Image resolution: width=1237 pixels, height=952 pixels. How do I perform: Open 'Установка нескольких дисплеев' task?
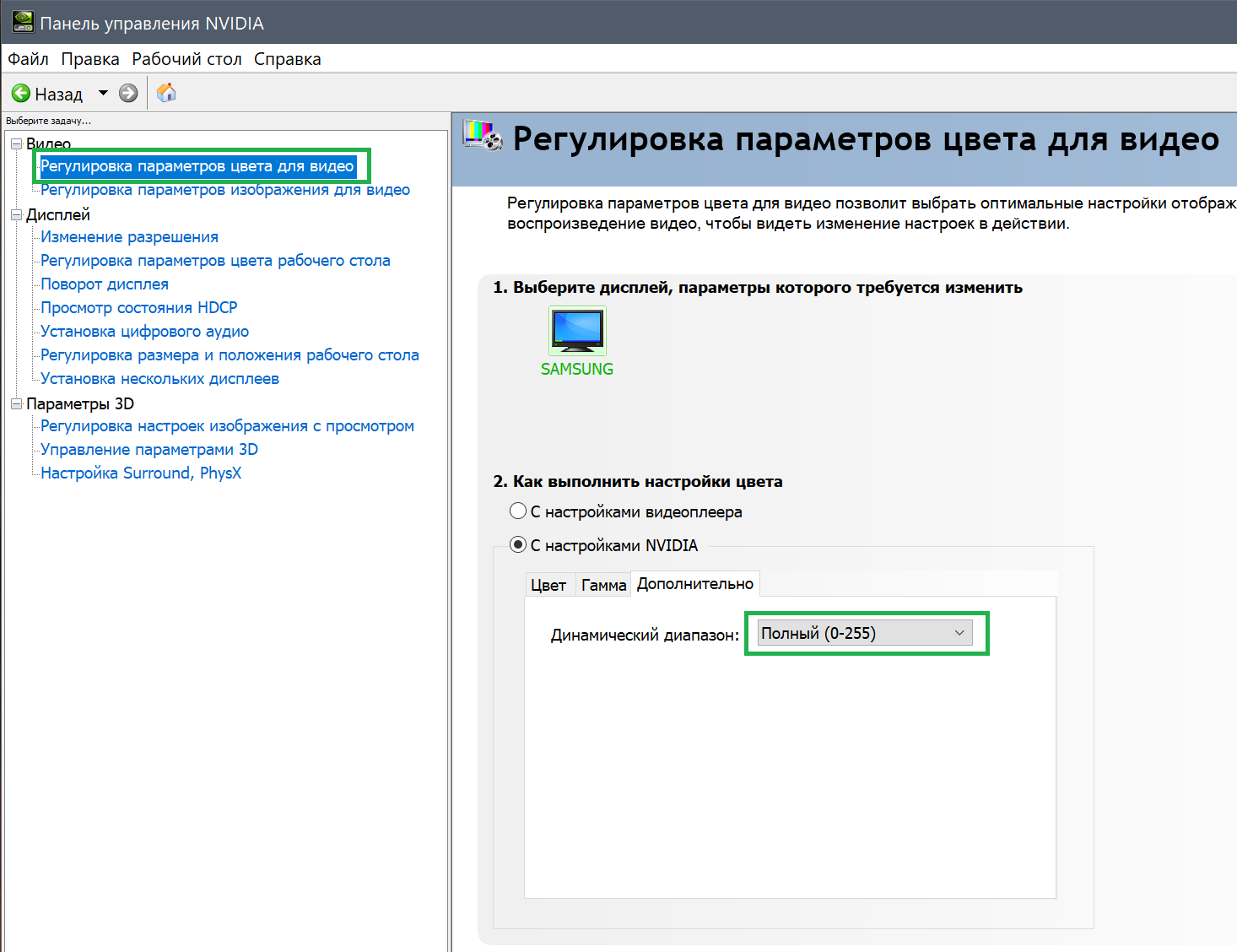click(x=159, y=379)
